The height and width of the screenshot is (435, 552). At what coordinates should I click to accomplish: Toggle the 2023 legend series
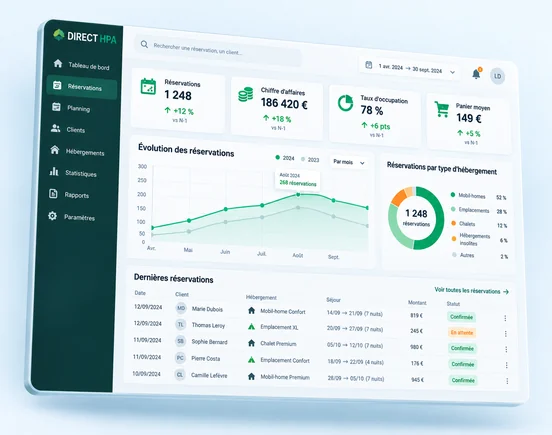(x=310, y=159)
